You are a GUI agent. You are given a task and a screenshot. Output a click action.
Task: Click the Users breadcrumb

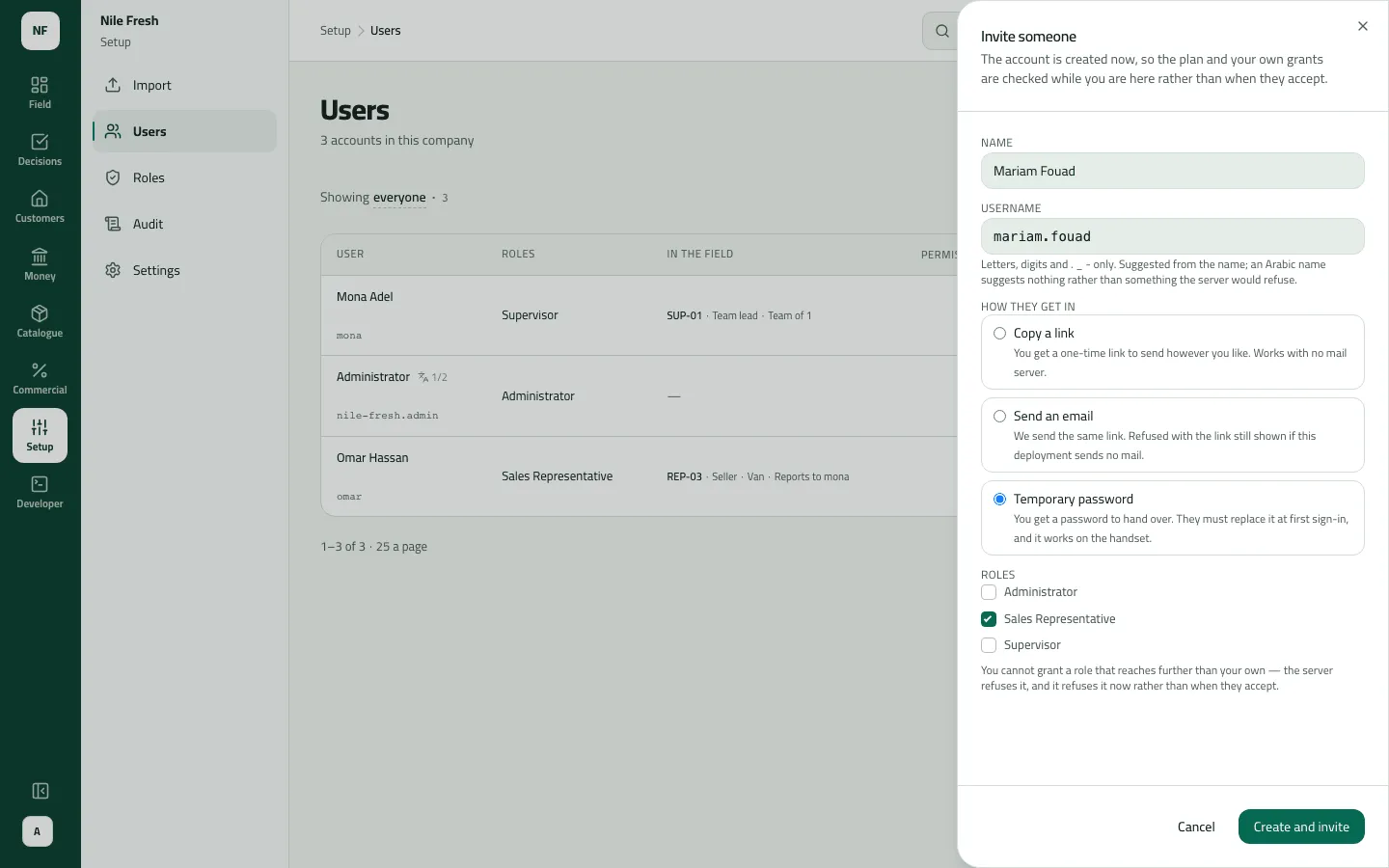(385, 31)
